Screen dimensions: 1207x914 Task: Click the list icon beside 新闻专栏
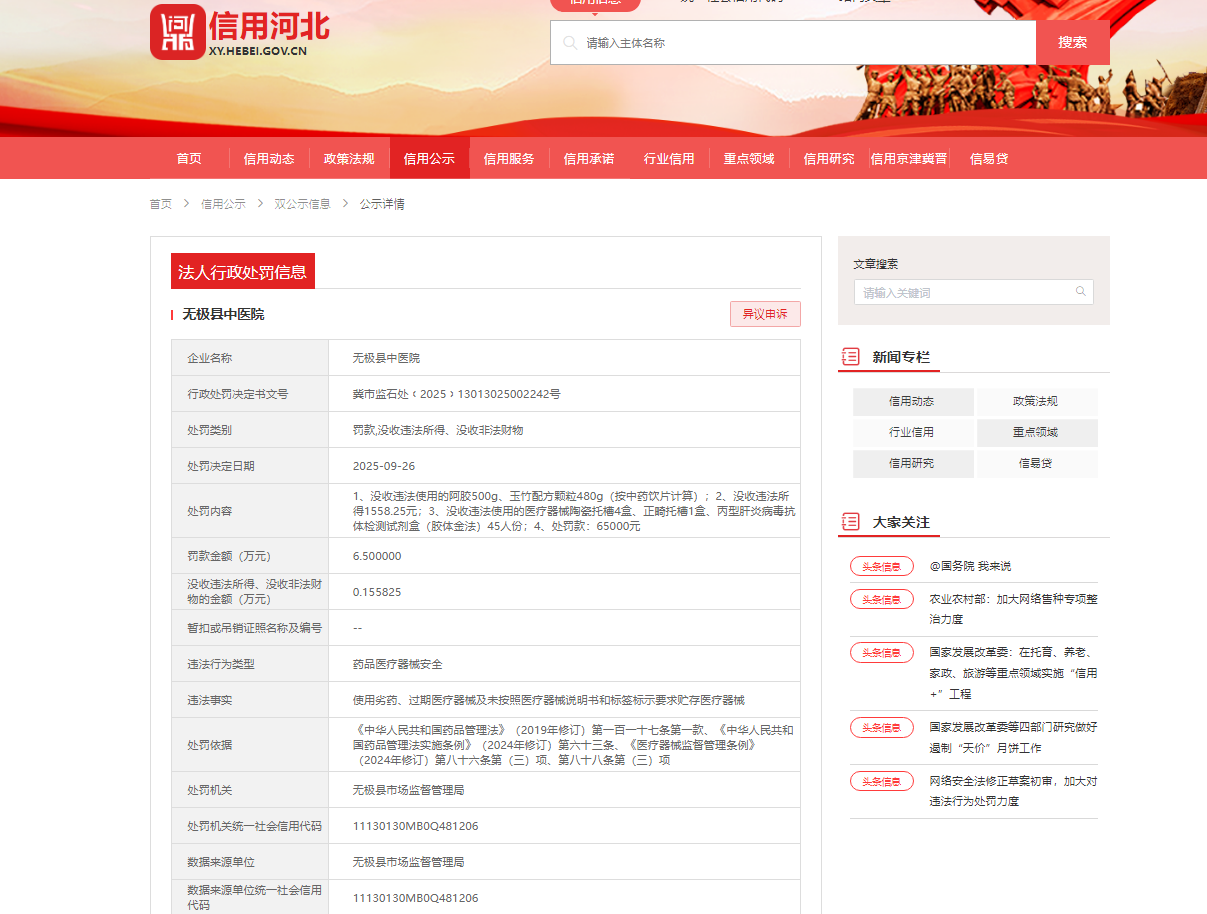(x=851, y=357)
